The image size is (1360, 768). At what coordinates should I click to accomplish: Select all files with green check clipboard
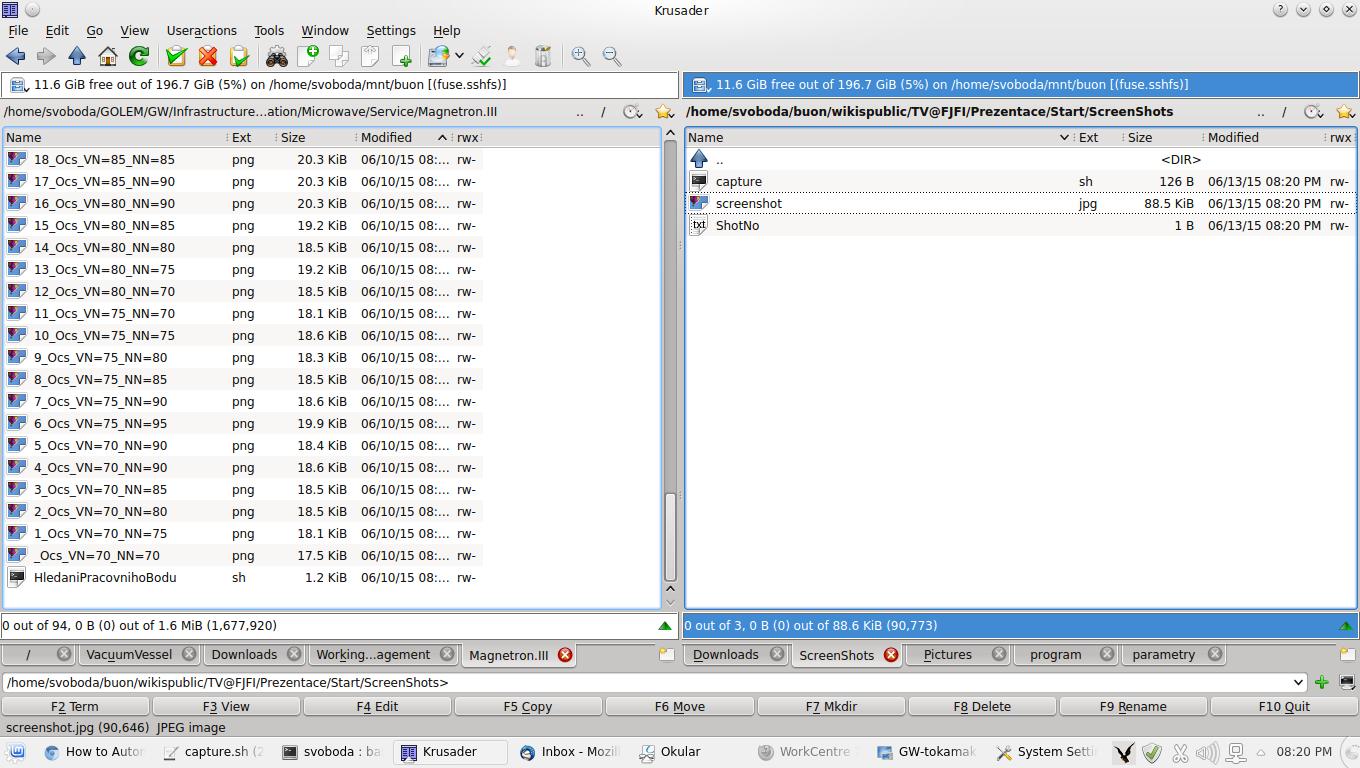177,57
